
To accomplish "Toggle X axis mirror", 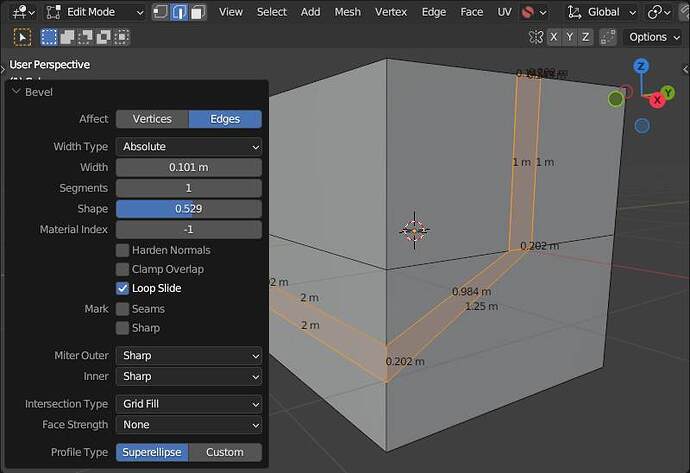I will point(554,37).
